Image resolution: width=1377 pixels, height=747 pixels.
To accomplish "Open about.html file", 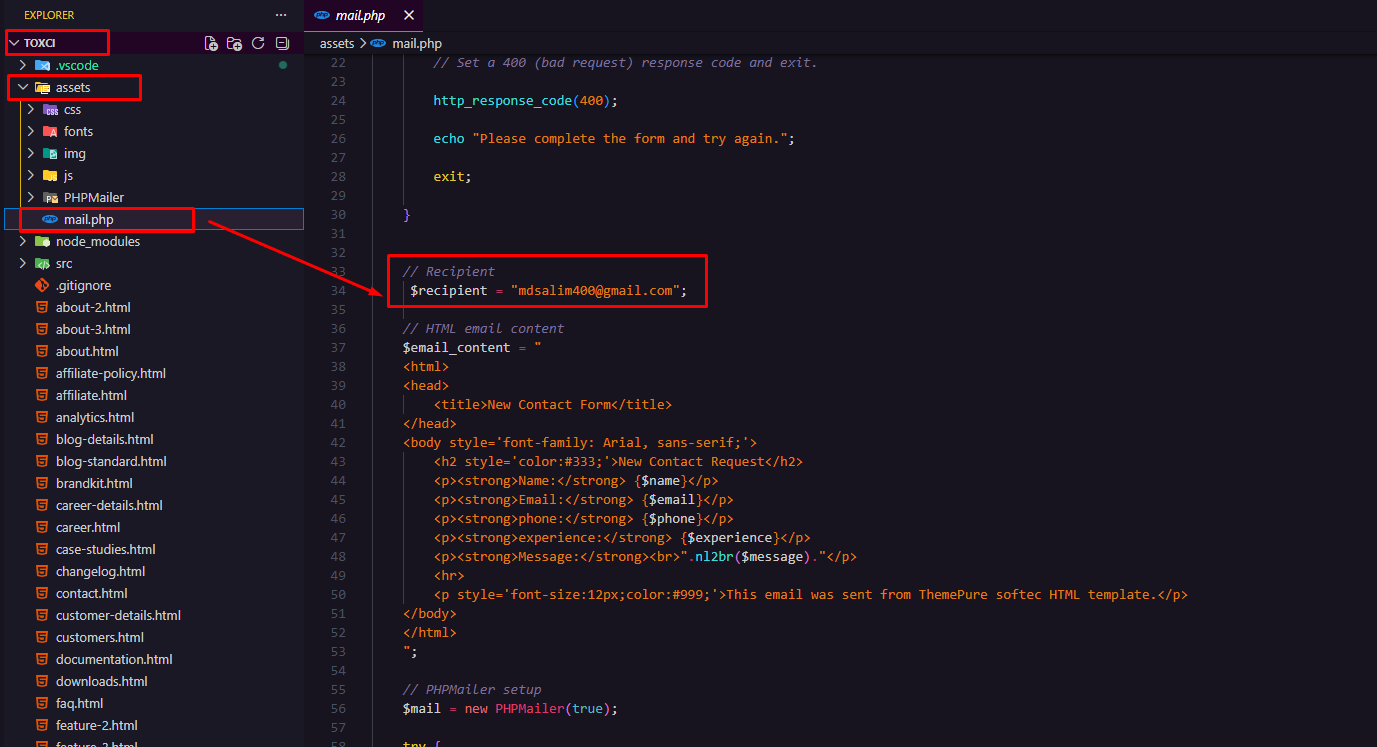I will tap(152, 351).
